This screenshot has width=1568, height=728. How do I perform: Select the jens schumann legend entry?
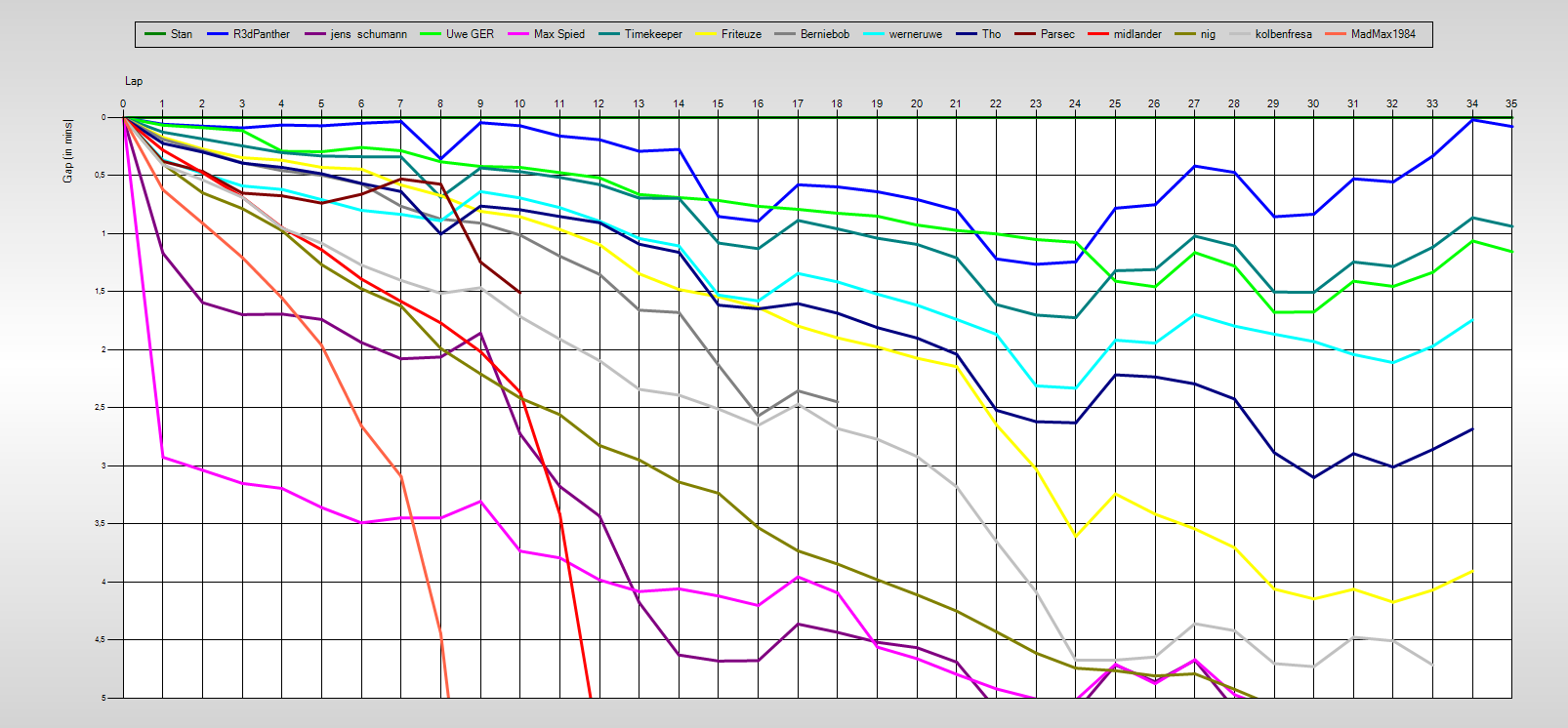pos(355,34)
